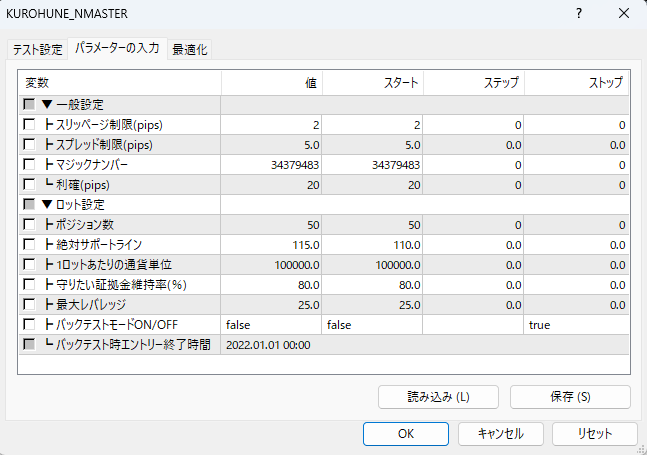Click the 保存 (S) button
This screenshot has height=455, width=647.
tap(570, 397)
